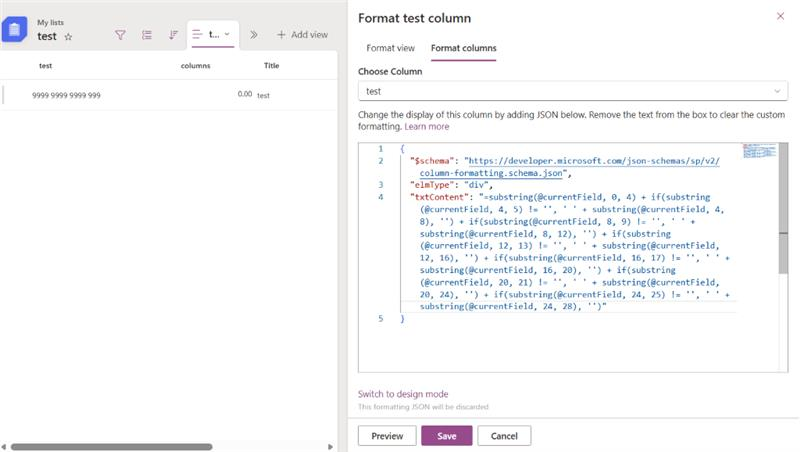Click the "elmType" line in editor

point(451,185)
